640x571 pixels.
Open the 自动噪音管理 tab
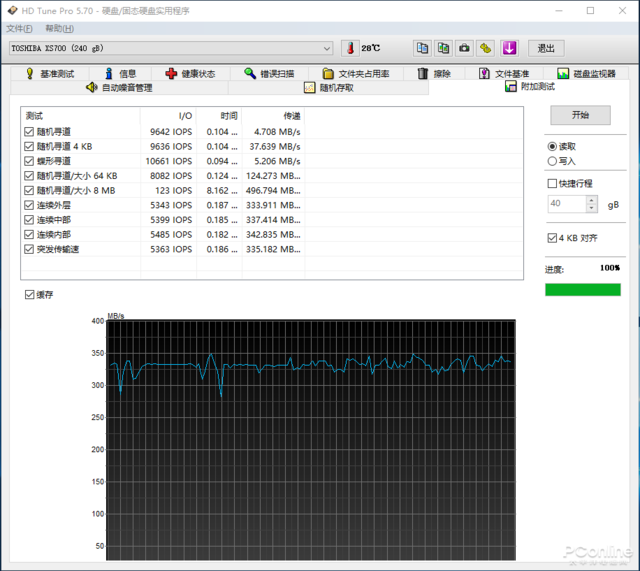point(119,87)
